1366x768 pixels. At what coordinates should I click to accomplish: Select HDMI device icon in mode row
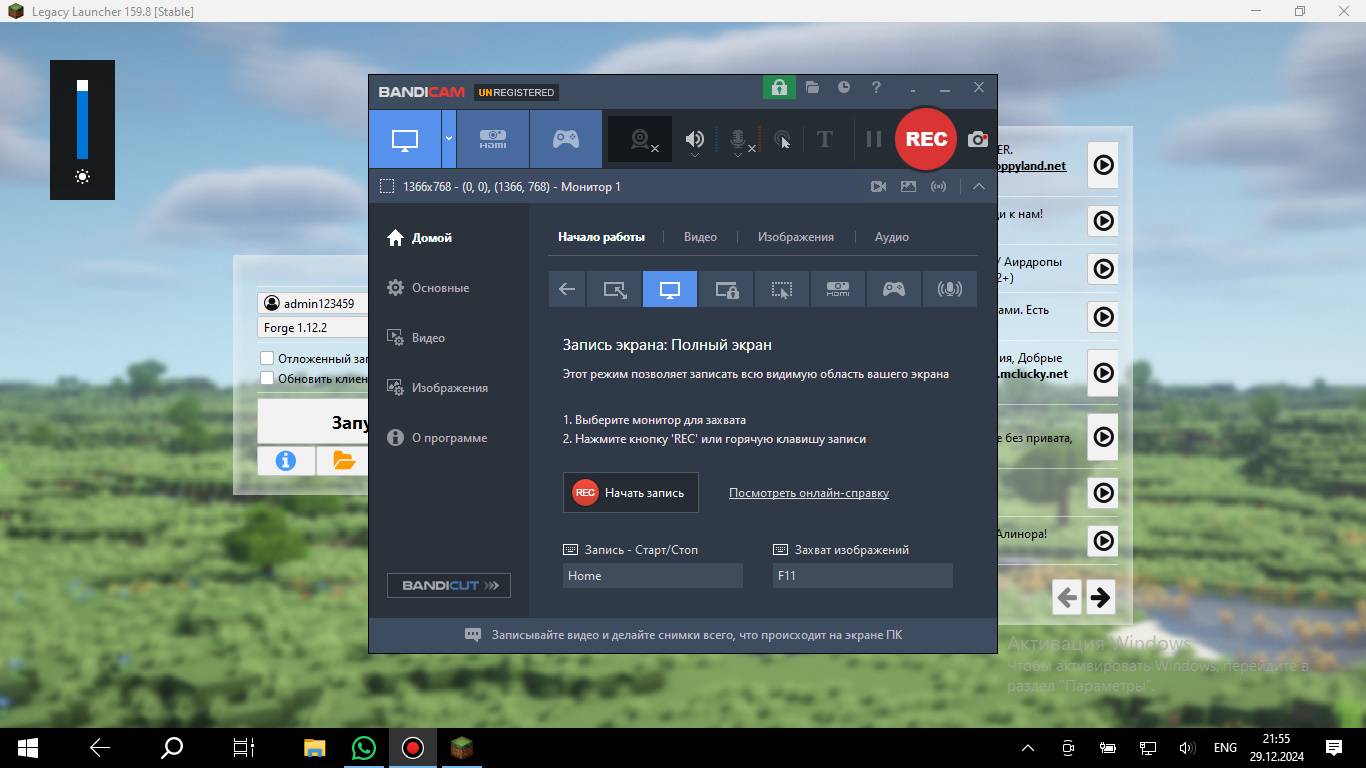[x=838, y=289]
